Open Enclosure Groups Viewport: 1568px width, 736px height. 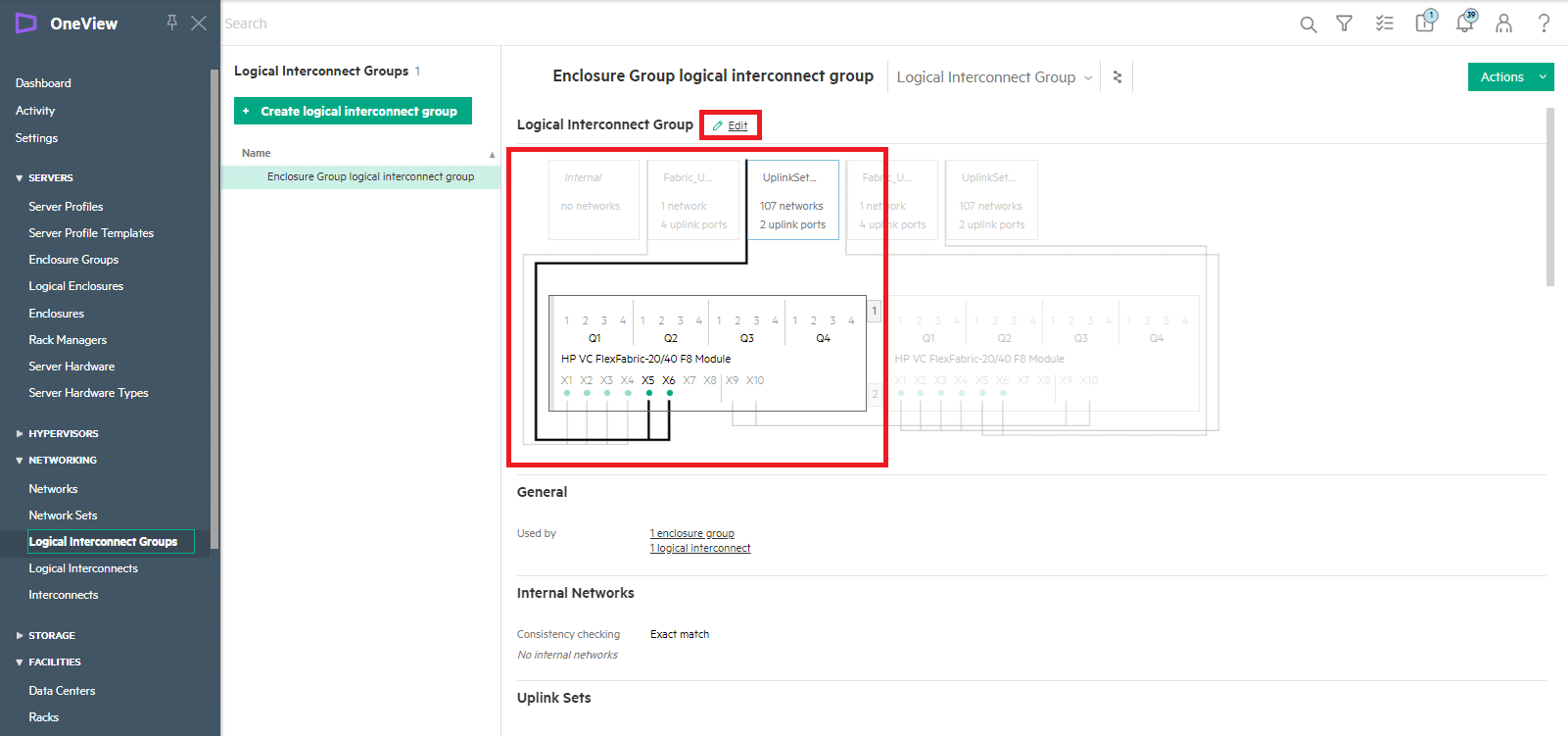[73, 260]
